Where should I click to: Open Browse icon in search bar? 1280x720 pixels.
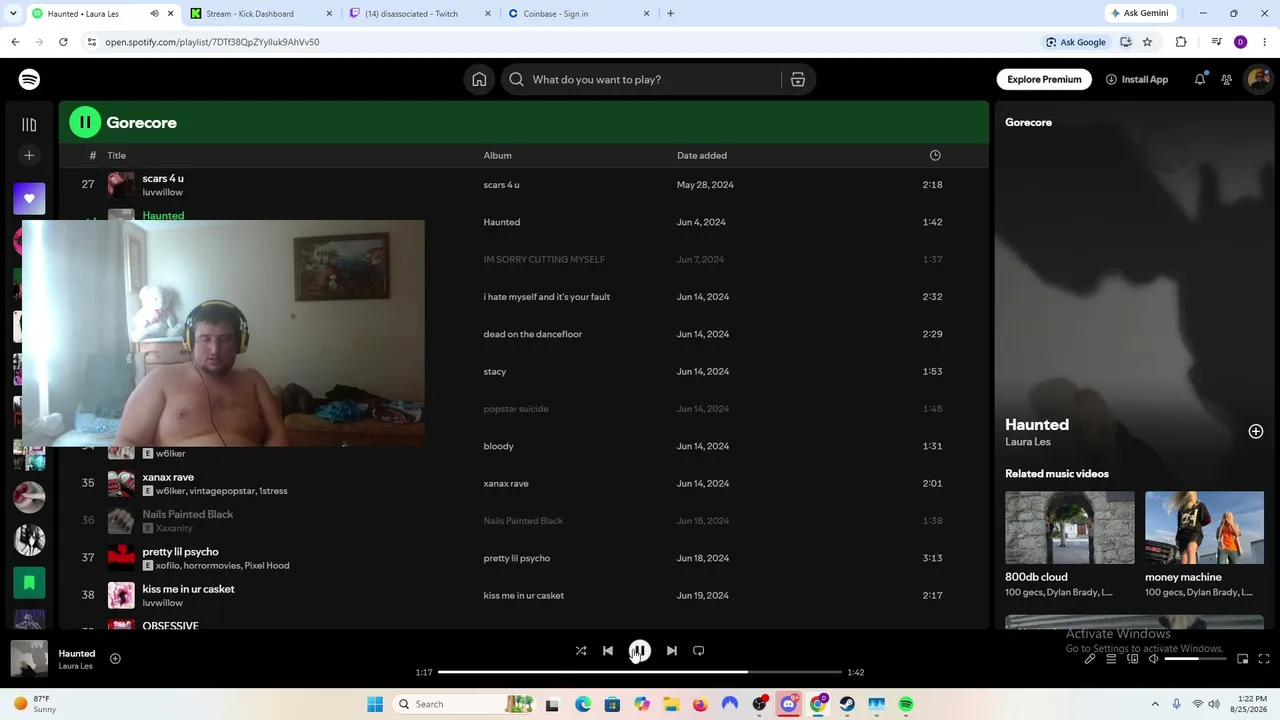pos(798,80)
